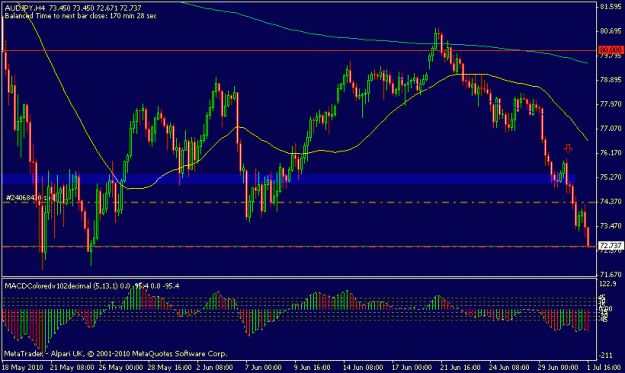The height and width of the screenshot is (373, 625).
Task: Click the '17 Jun 00:00' time label
Action: (x=412, y=367)
